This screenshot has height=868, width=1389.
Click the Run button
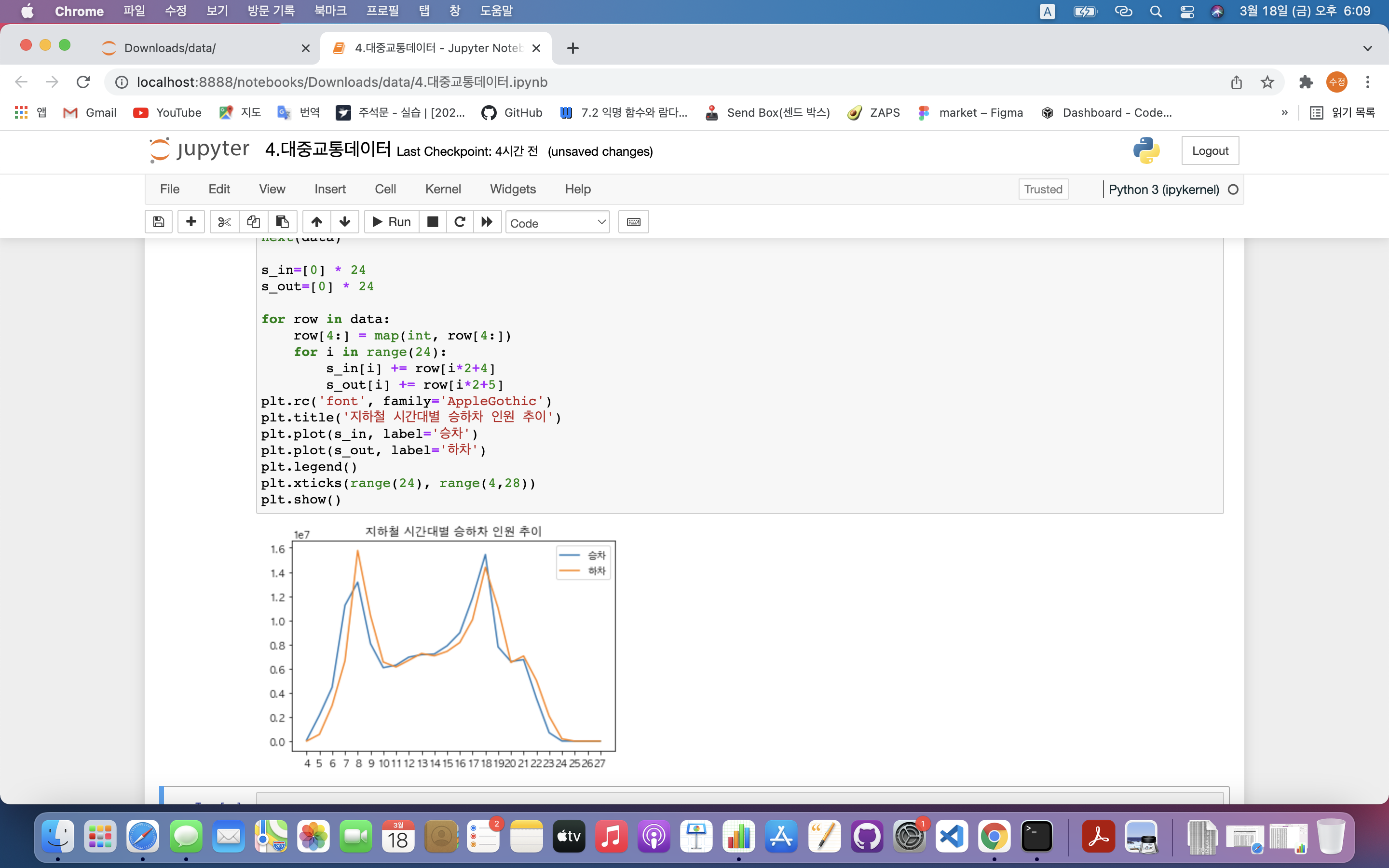pos(392,222)
